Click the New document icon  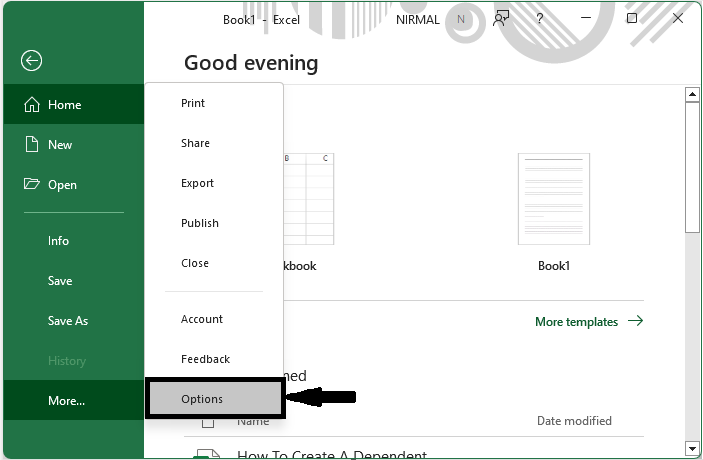[32, 144]
